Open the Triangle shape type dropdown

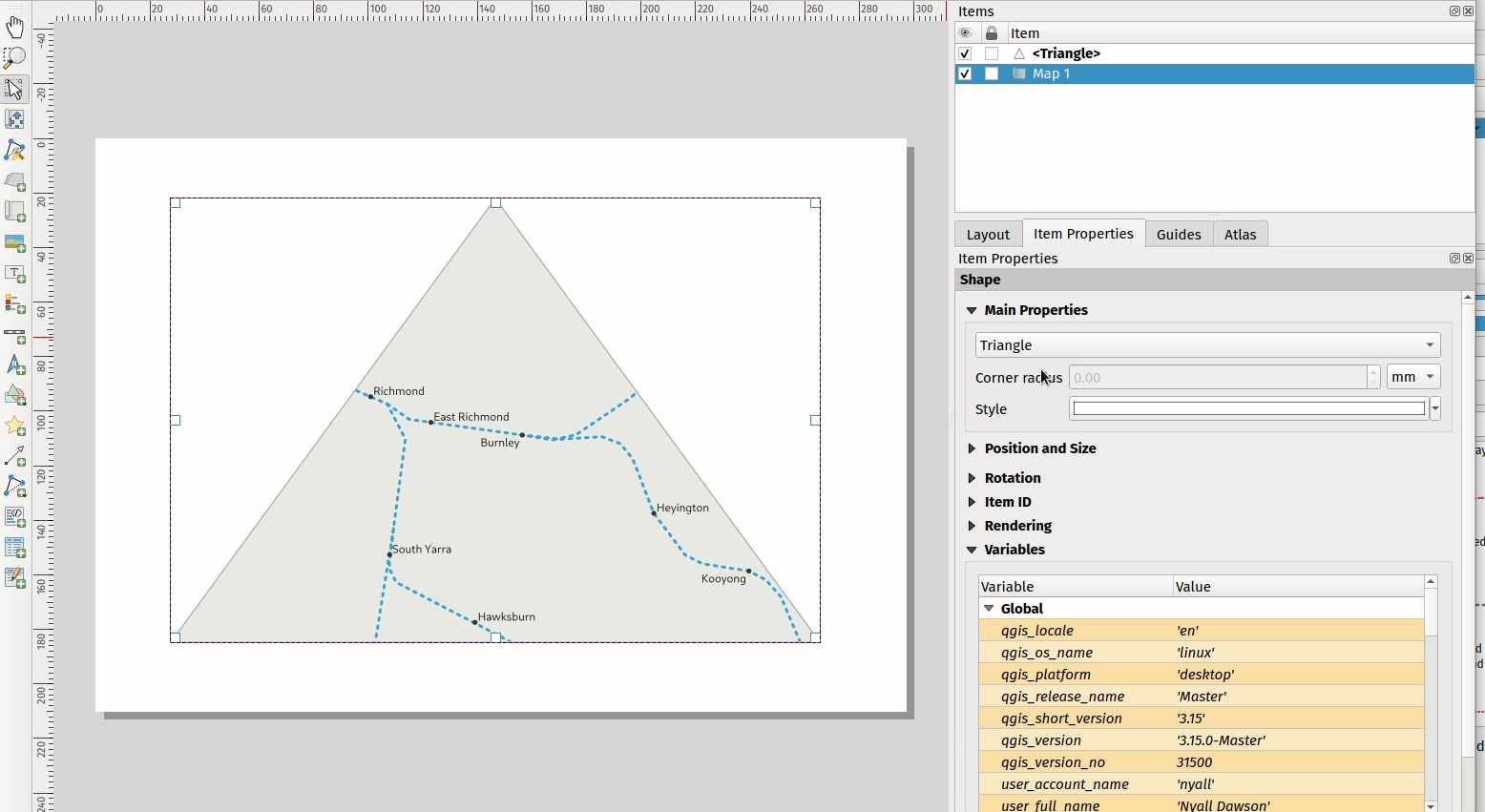[x=1207, y=345]
